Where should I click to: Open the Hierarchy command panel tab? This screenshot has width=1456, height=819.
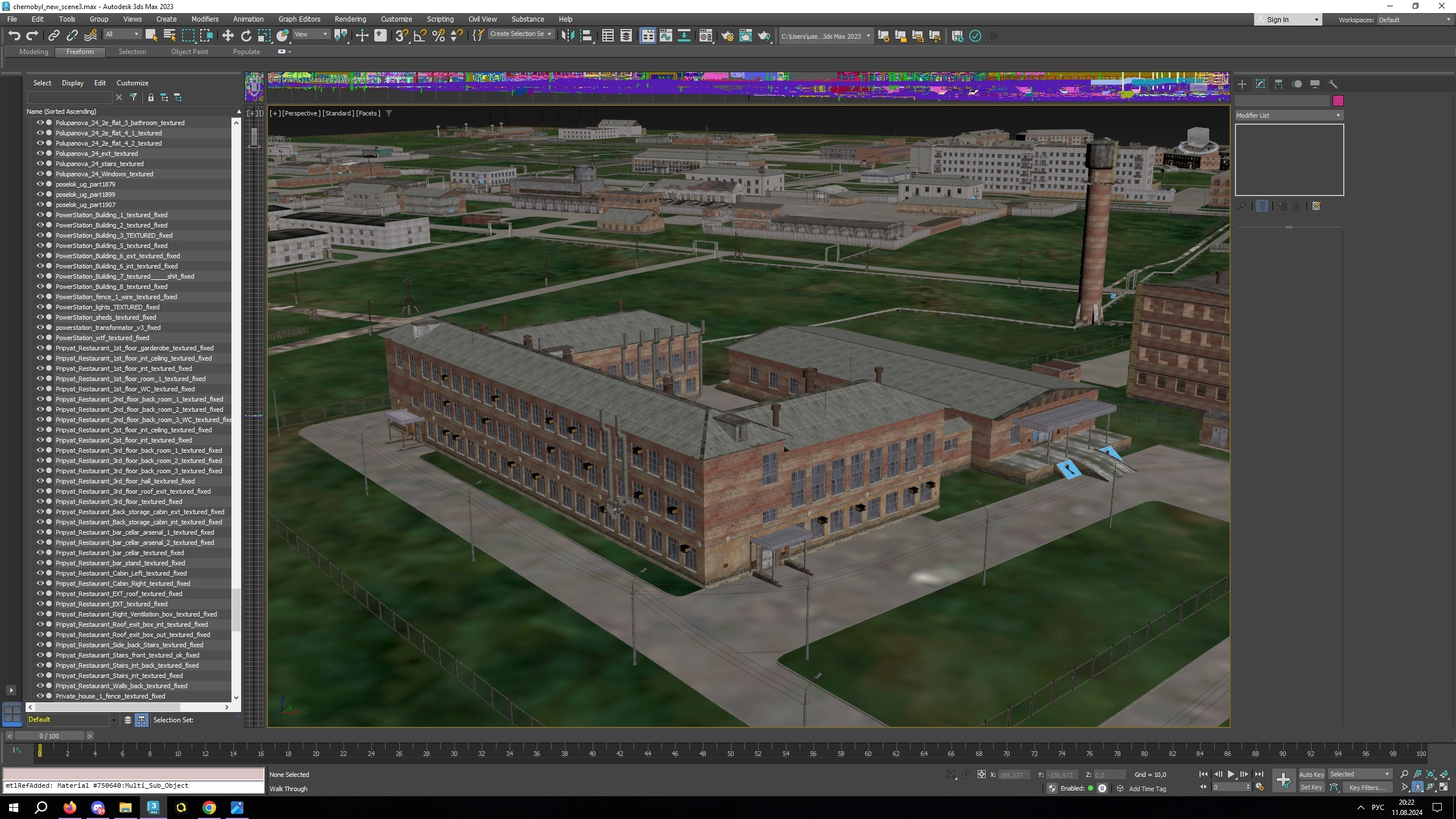point(1279,84)
